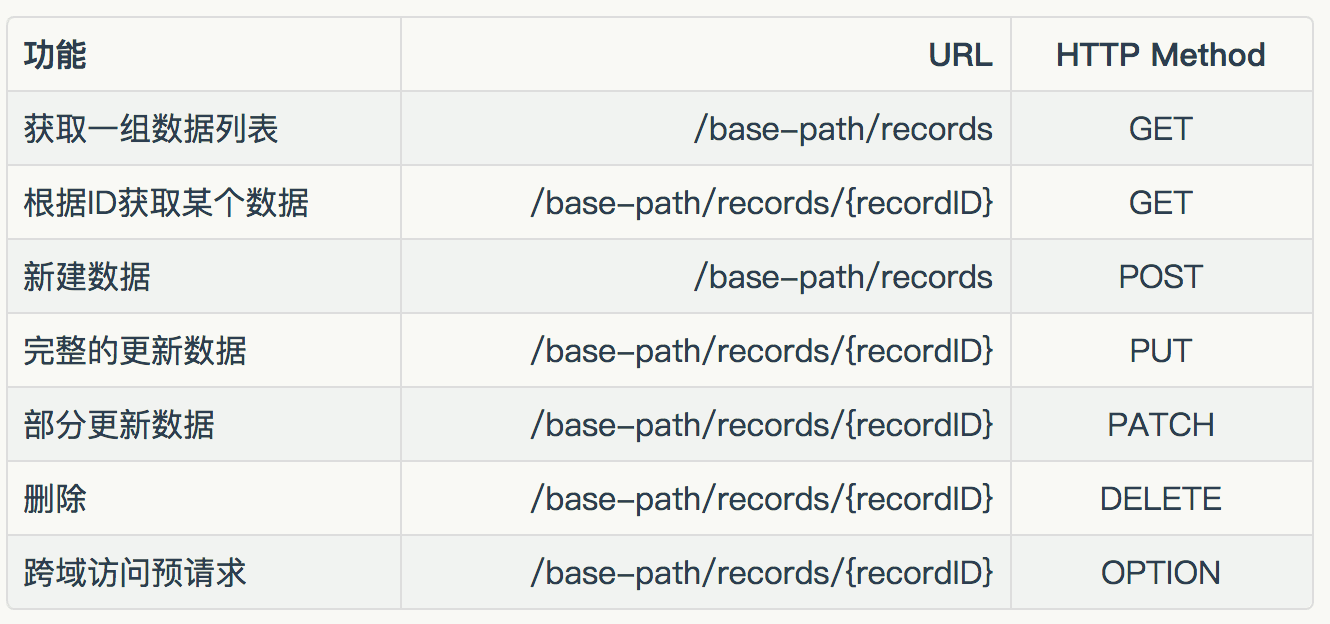Select the DELETE method cell

(1161, 499)
